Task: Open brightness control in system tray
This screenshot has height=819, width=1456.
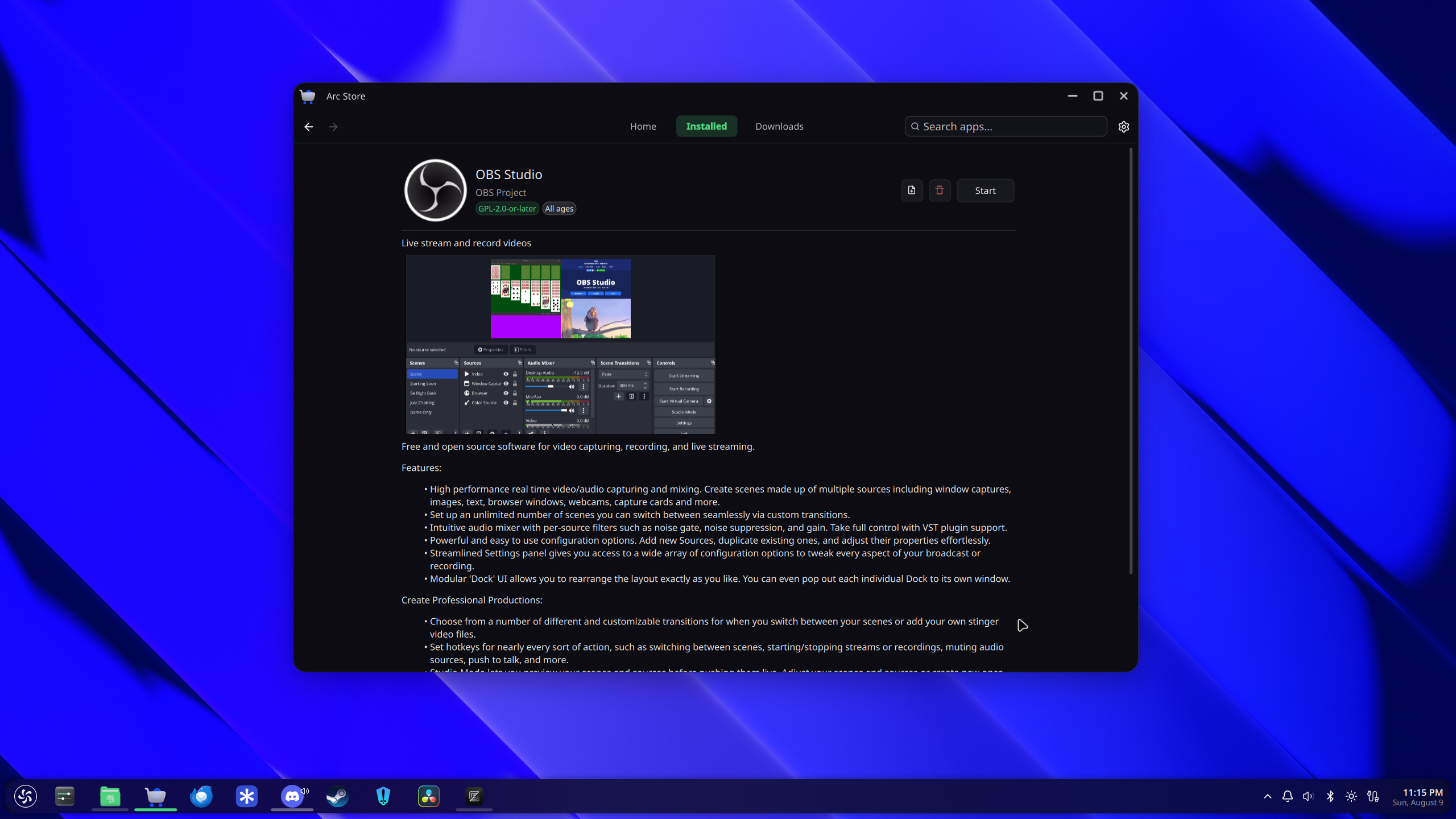Action: (x=1351, y=796)
